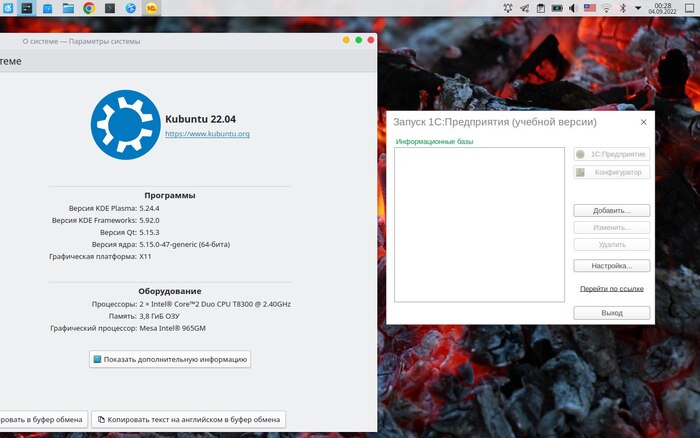This screenshot has width=700, height=438.
Task: Select kernel version 5.15.0-47-generic text
Action: click(x=184, y=244)
